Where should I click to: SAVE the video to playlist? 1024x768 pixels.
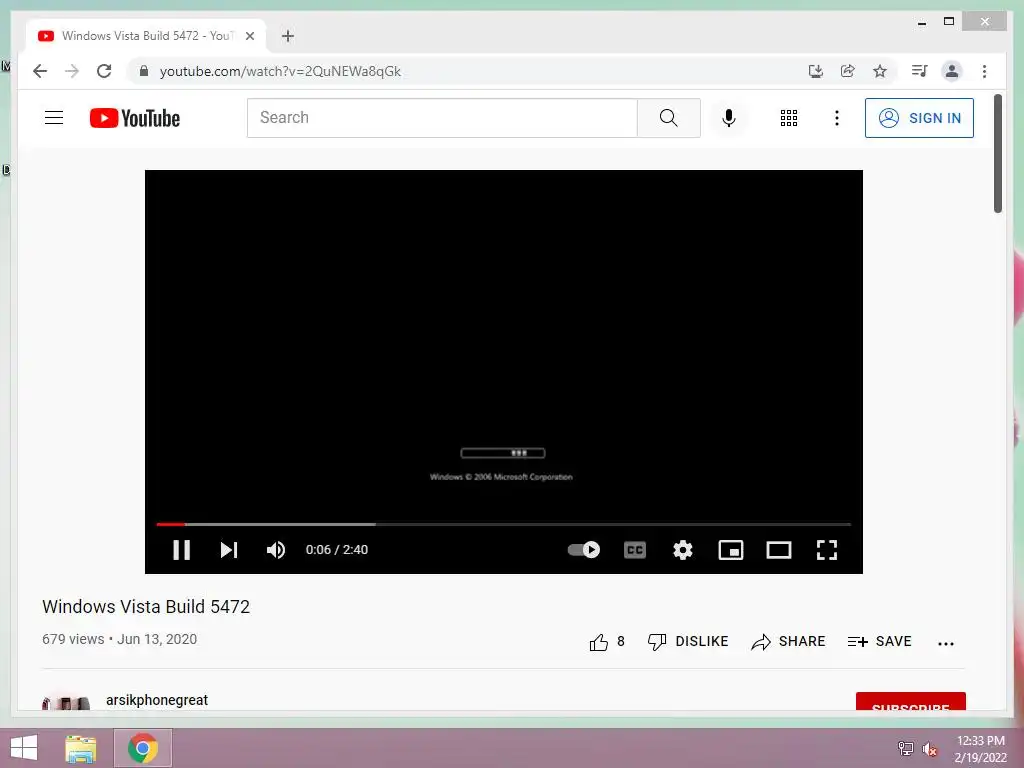pyautogui.click(x=880, y=642)
